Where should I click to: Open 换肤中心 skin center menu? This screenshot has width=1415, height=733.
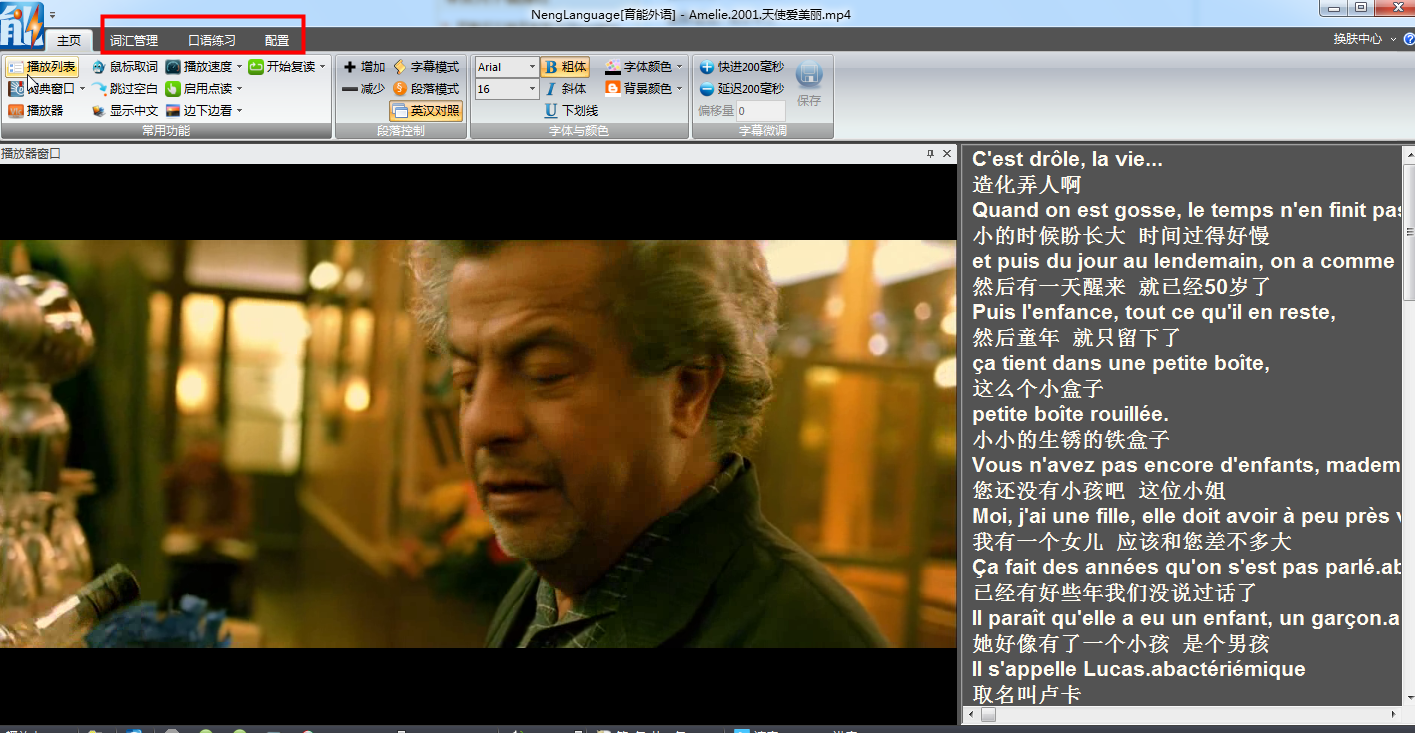point(1364,39)
